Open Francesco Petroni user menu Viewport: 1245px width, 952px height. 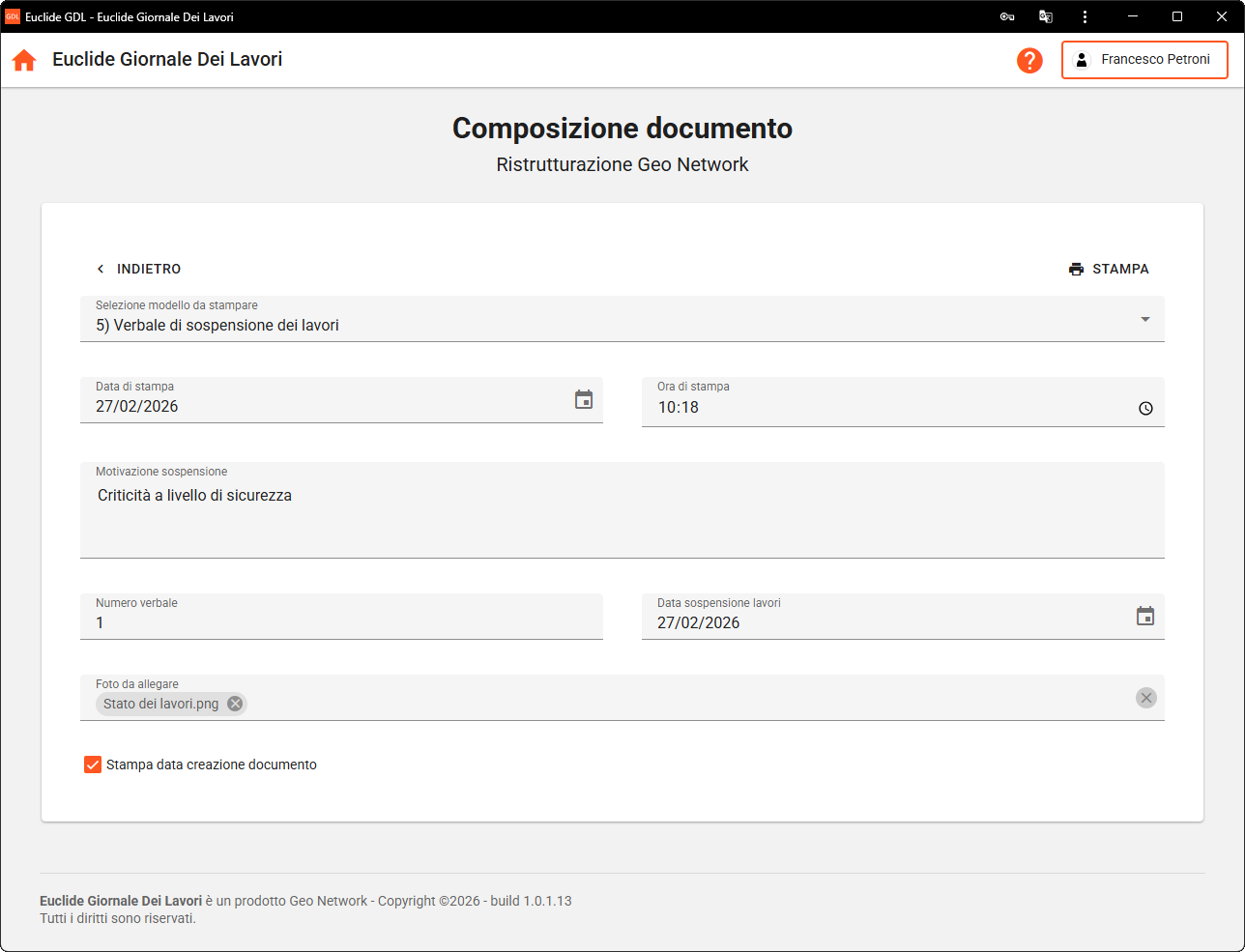(x=1144, y=60)
